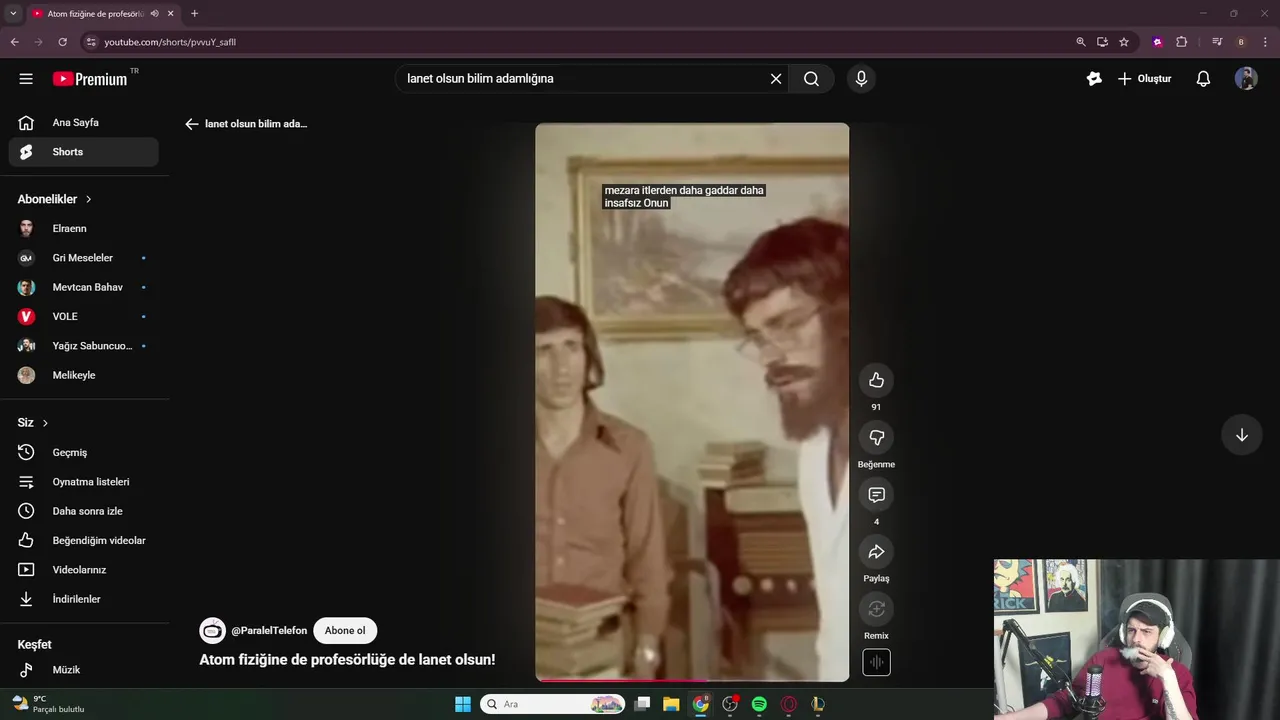This screenshot has height=720, width=1280.
Task: Click the Oluştur create button
Action: point(1144,79)
